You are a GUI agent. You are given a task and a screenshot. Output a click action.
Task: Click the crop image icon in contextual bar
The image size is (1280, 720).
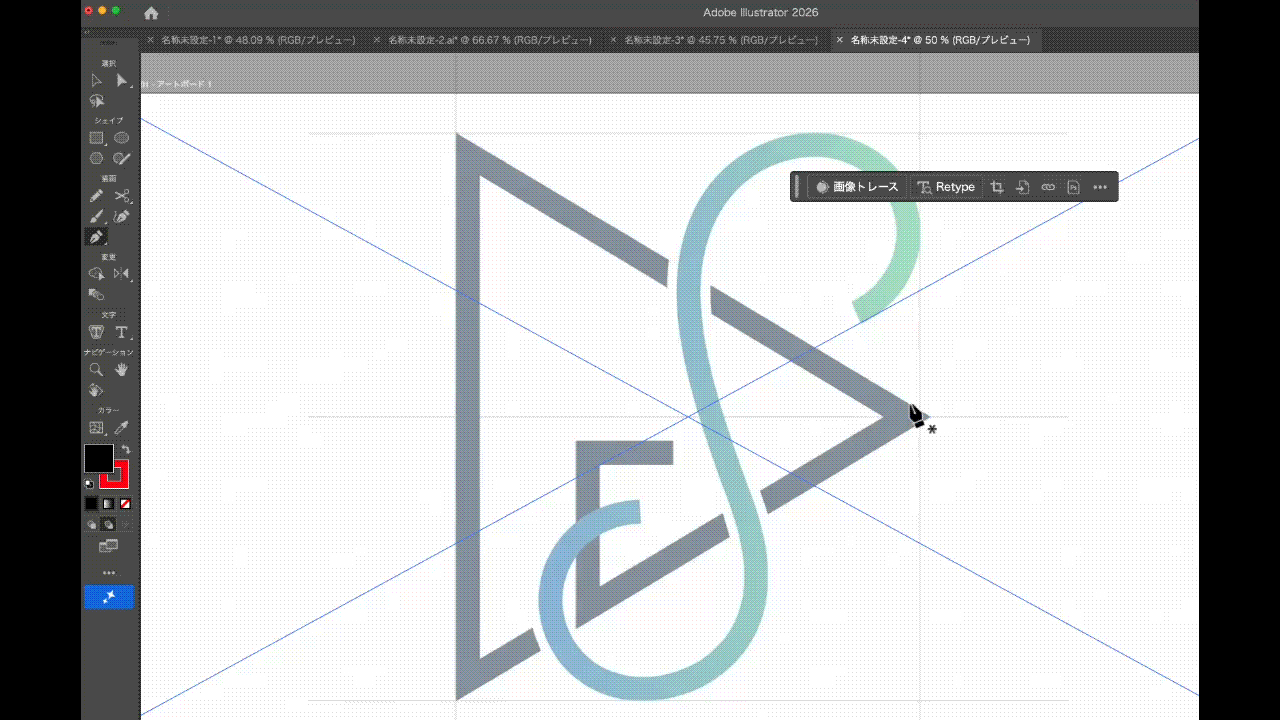point(997,187)
